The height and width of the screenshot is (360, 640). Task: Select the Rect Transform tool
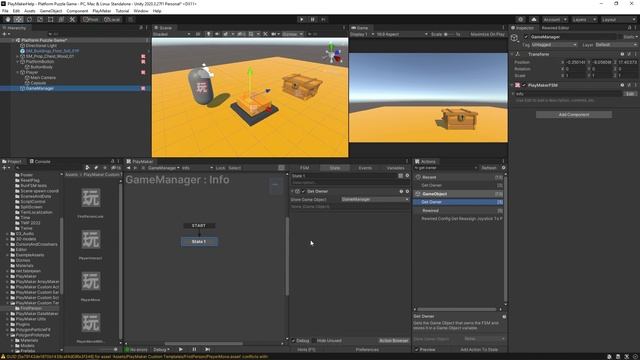click(51, 19)
